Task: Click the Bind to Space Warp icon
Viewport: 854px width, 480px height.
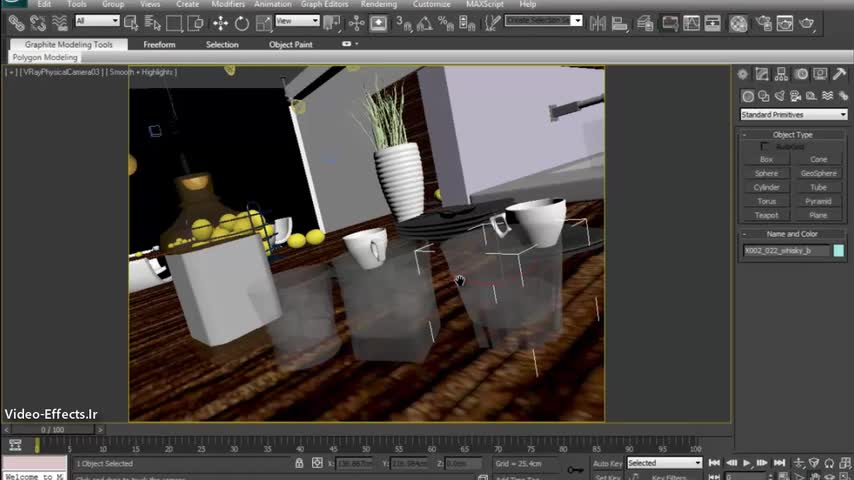Action: [59, 23]
